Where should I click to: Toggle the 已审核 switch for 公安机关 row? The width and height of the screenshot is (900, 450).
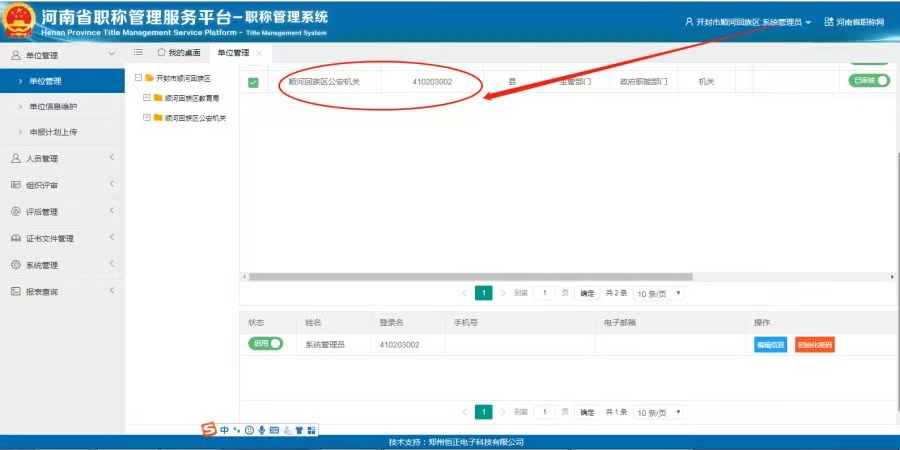(869, 81)
